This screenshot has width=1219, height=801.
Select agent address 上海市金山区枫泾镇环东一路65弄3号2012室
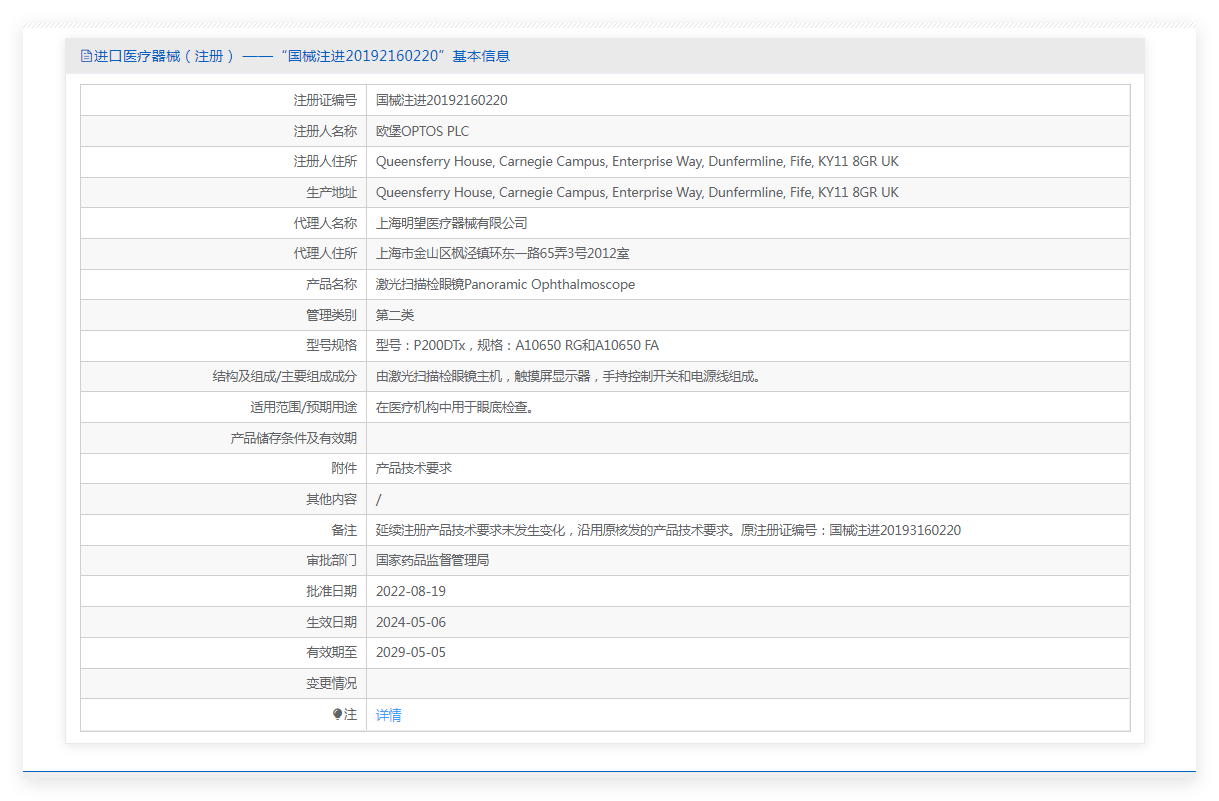coord(503,253)
